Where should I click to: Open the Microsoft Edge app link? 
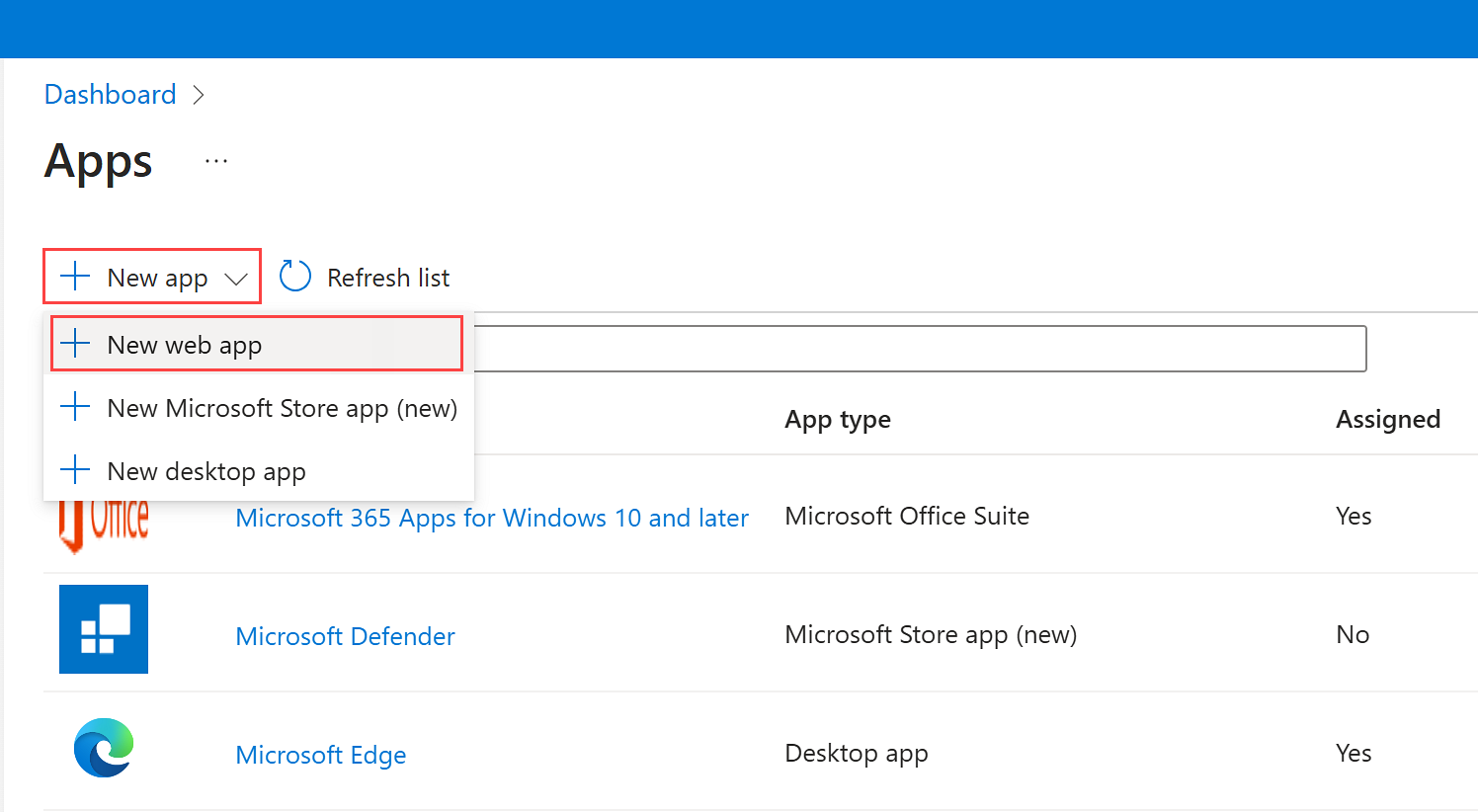tap(321, 755)
